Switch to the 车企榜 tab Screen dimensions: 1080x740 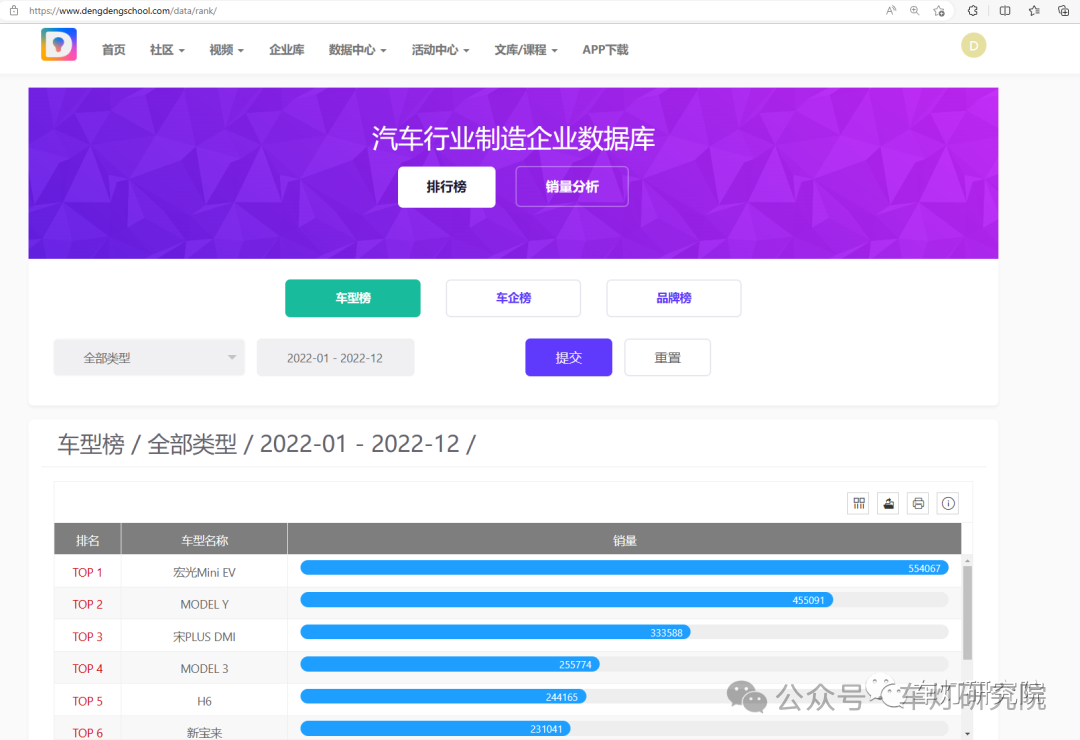click(x=513, y=298)
